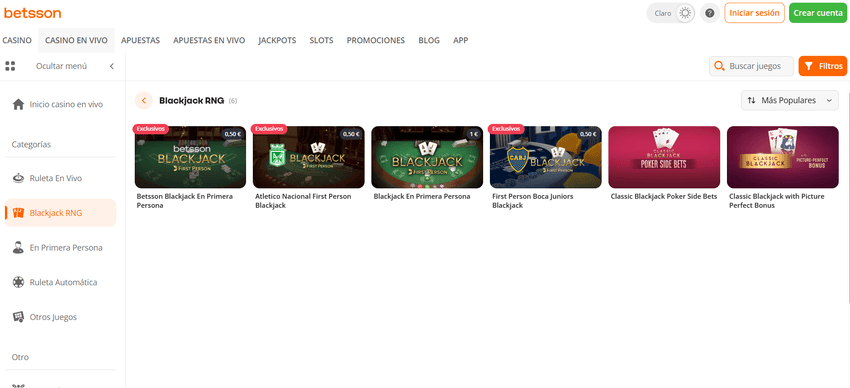Open the JACKPOTS tab
Viewport: 850px width, 388px height.
tap(277, 40)
